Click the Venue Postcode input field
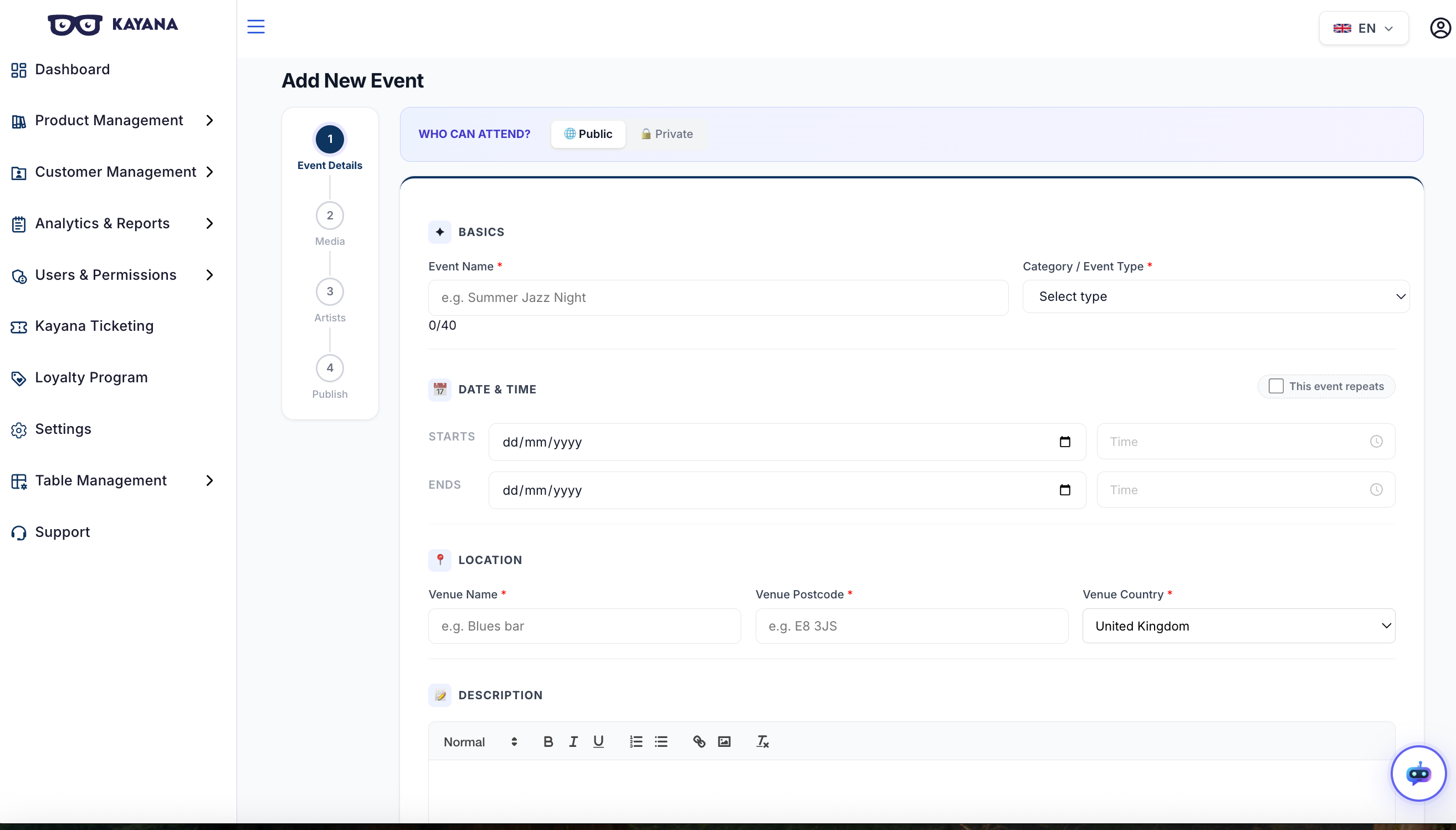 point(912,626)
